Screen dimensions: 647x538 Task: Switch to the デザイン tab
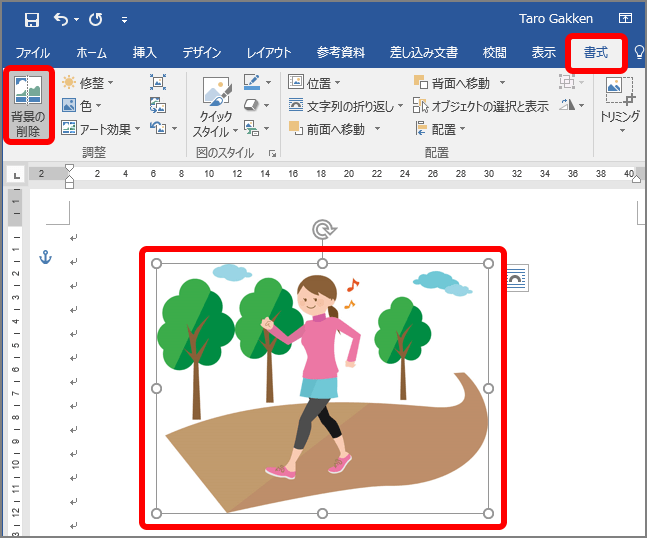click(202, 53)
